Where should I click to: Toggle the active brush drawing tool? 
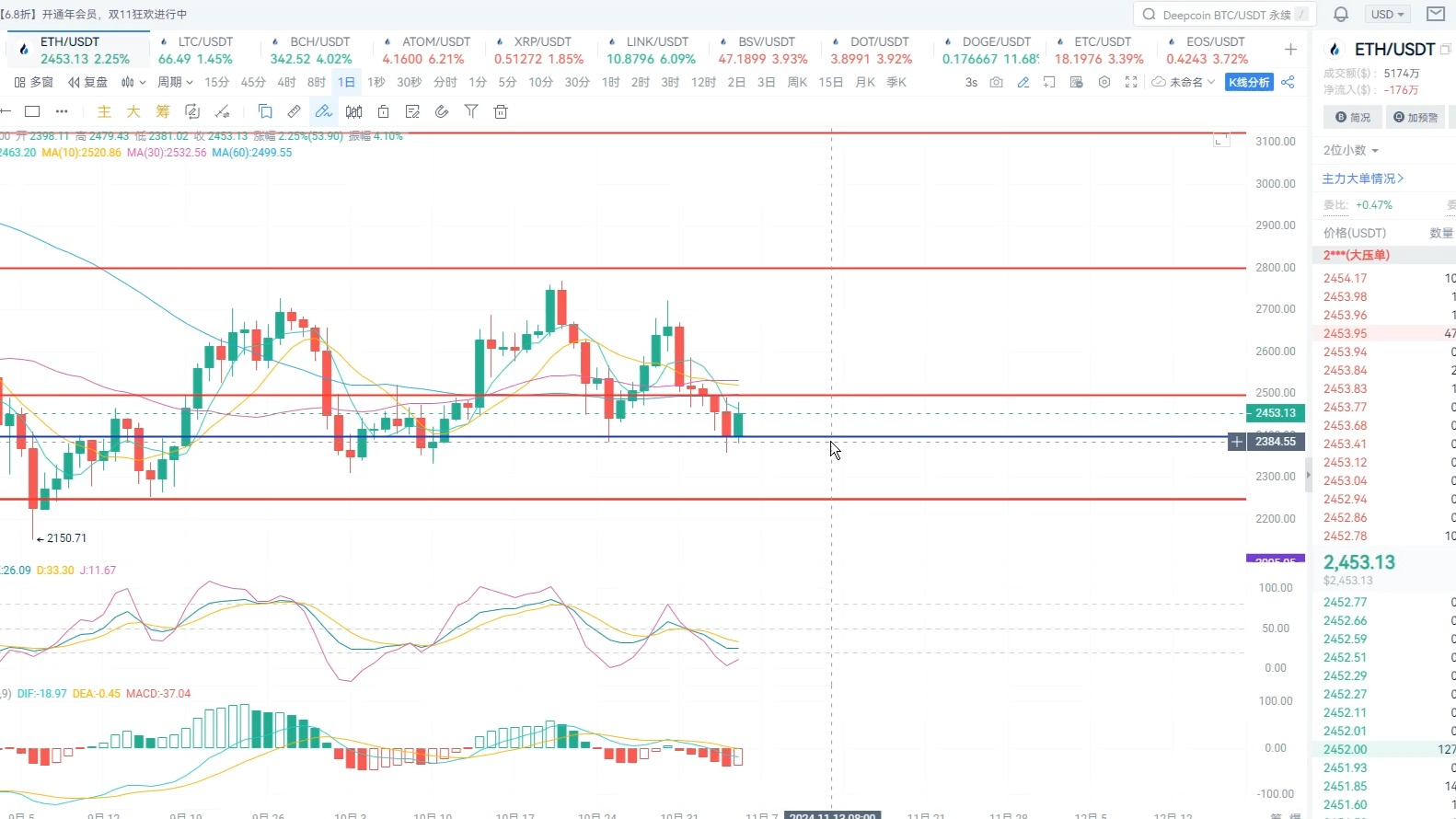pyautogui.click(x=323, y=111)
